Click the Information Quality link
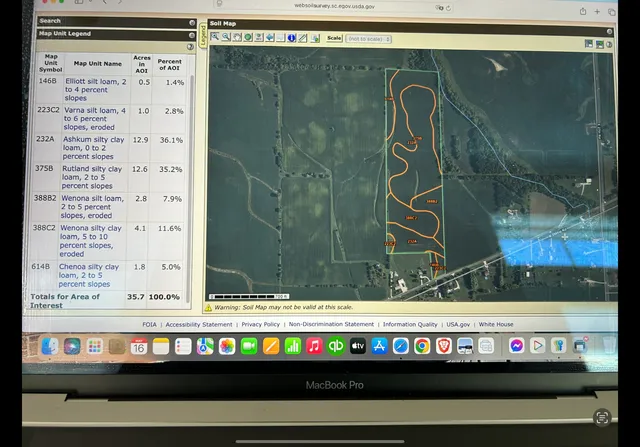Screen dimensions: 640x447 tap(410, 324)
